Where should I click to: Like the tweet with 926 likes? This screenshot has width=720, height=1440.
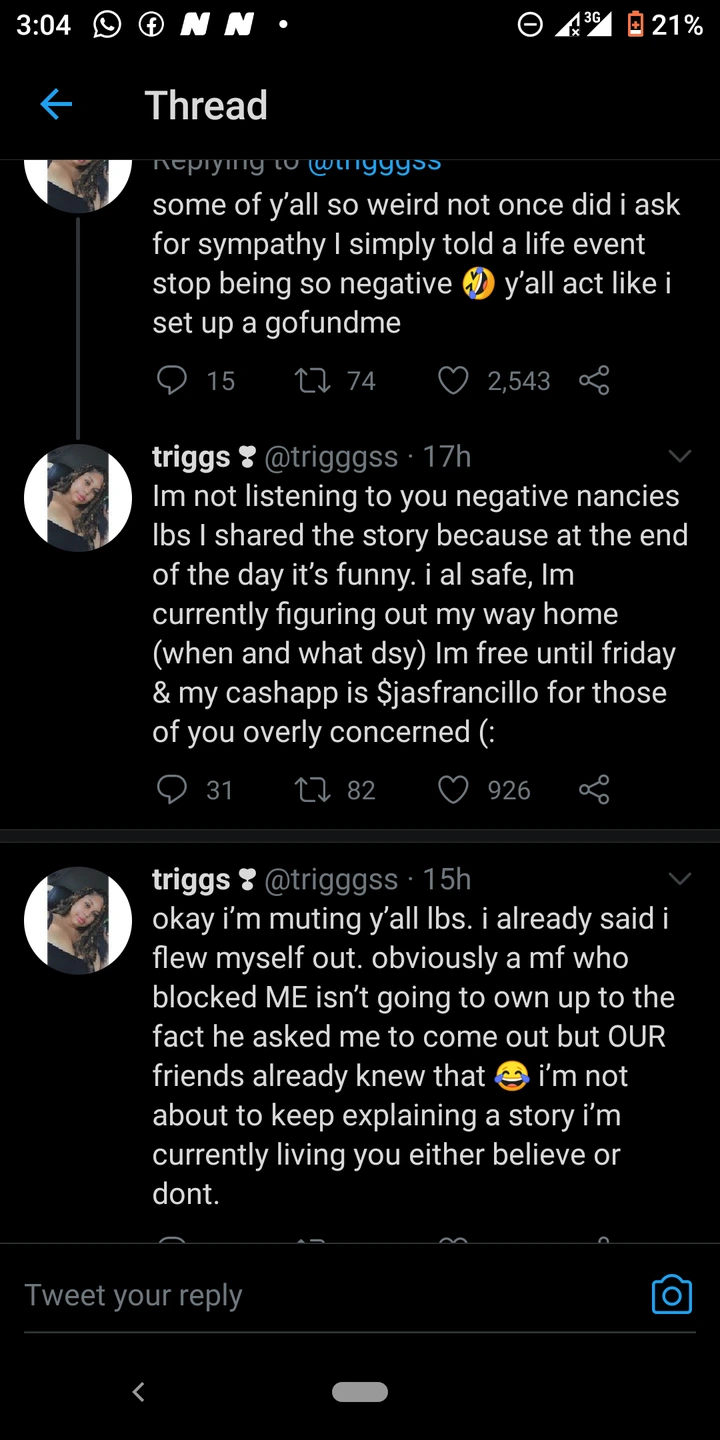point(454,790)
